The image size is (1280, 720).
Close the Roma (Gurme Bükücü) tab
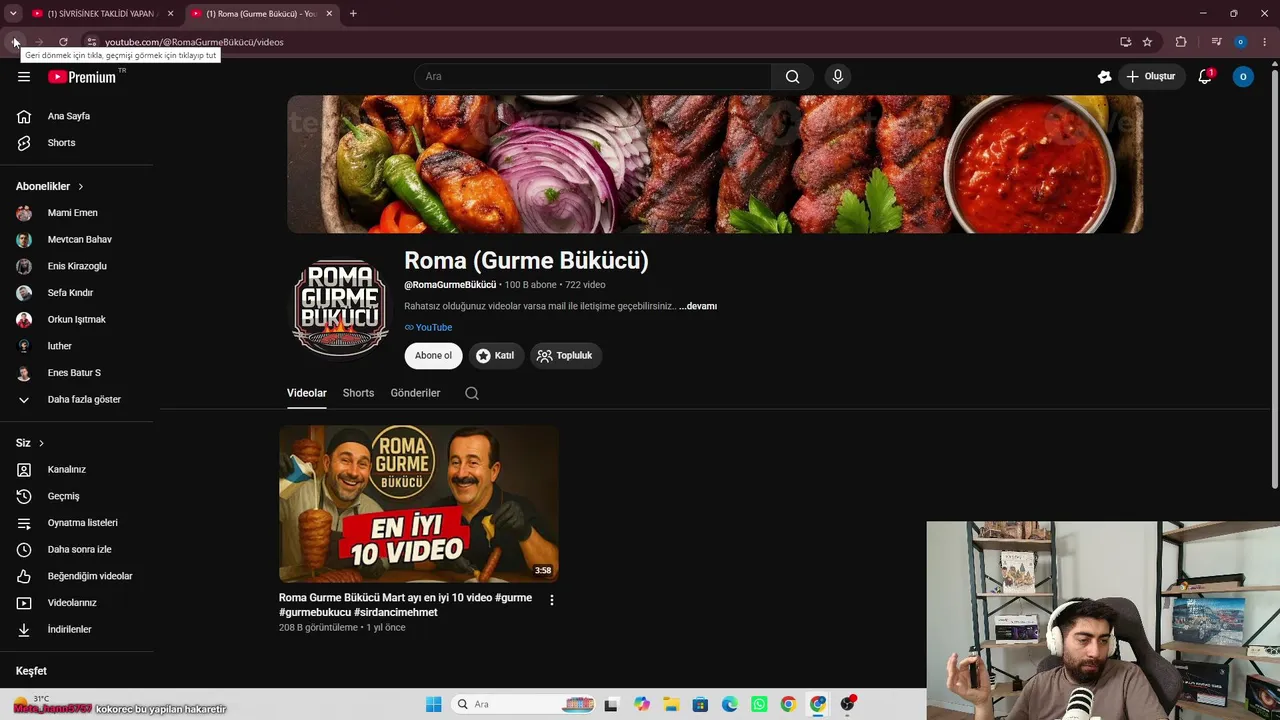coord(329,13)
